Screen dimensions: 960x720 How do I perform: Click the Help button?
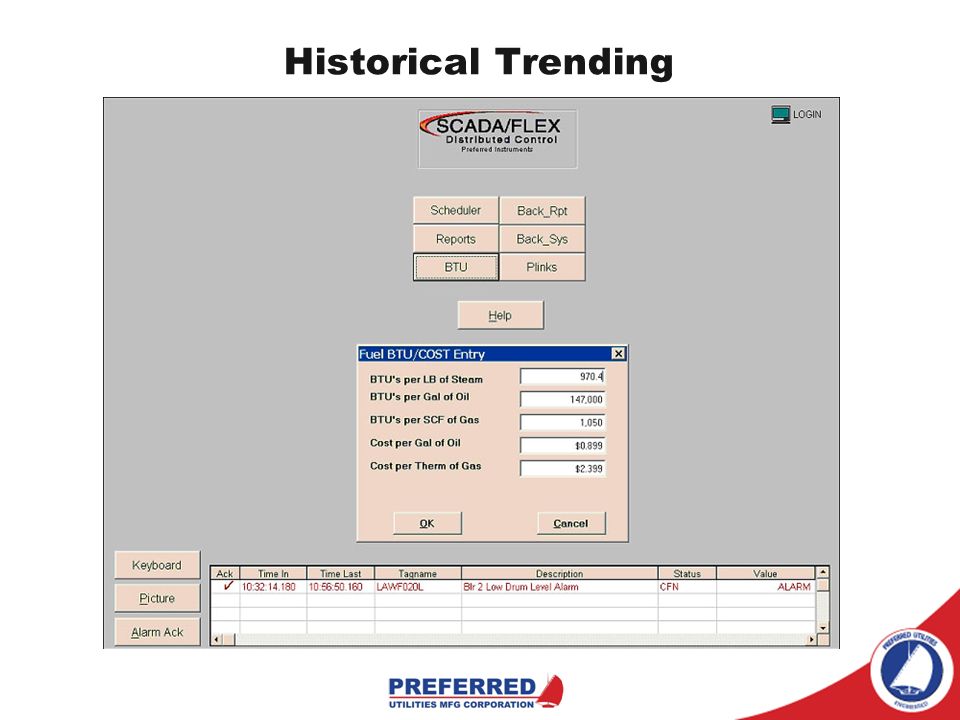[500, 315]
